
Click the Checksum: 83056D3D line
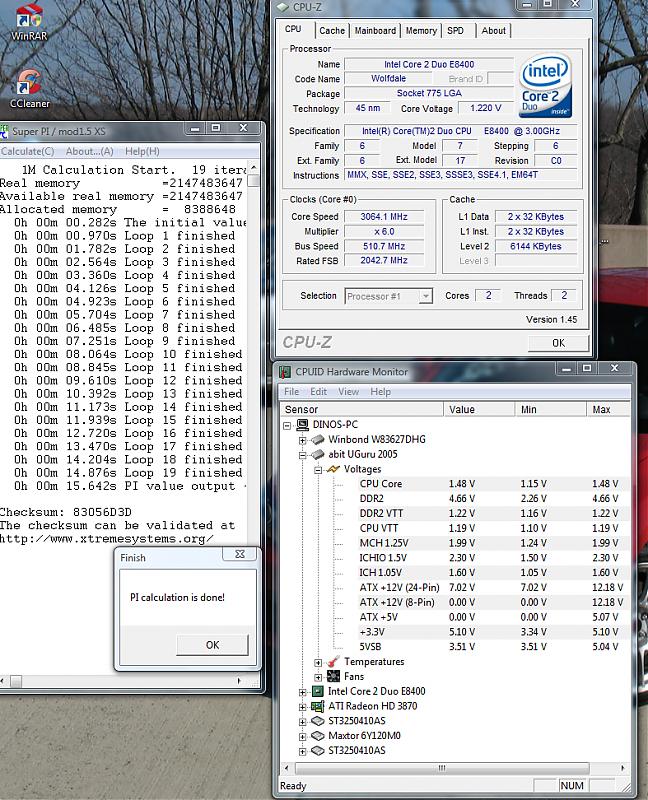66,512
